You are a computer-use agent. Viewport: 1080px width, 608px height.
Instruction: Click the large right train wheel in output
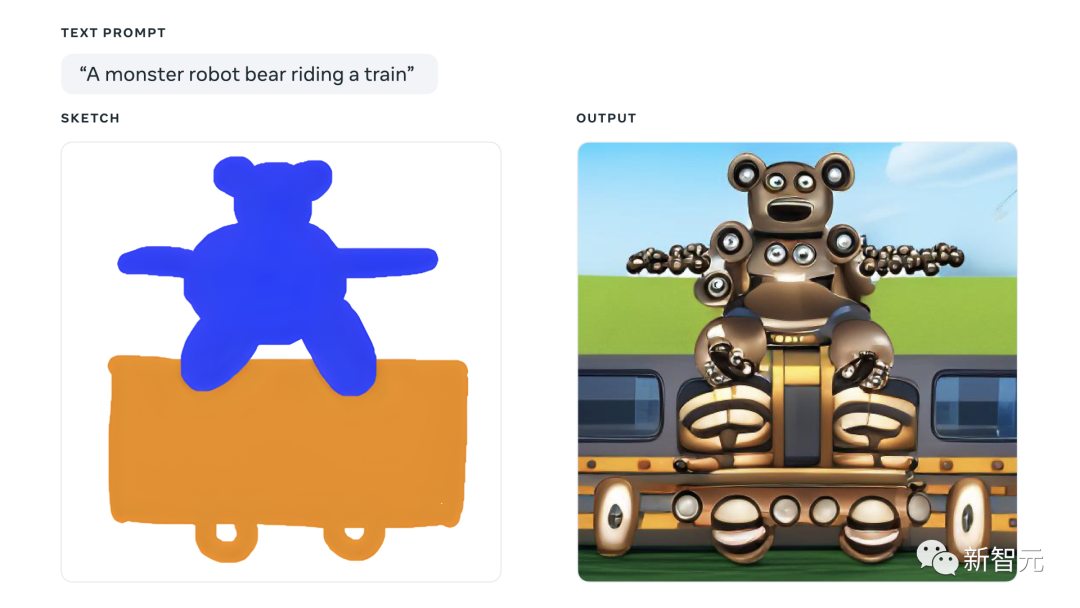coord(968,515)
